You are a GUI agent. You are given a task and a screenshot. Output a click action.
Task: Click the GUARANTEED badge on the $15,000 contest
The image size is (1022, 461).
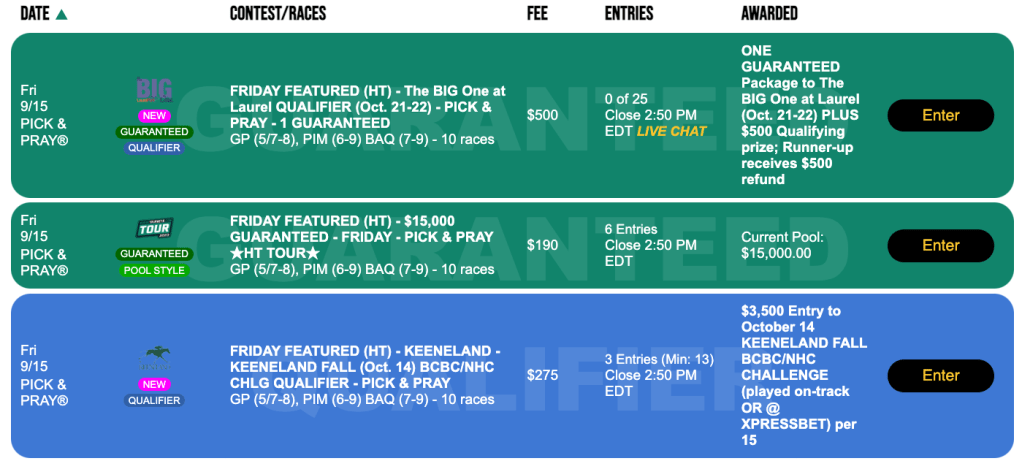coord(154,254)
